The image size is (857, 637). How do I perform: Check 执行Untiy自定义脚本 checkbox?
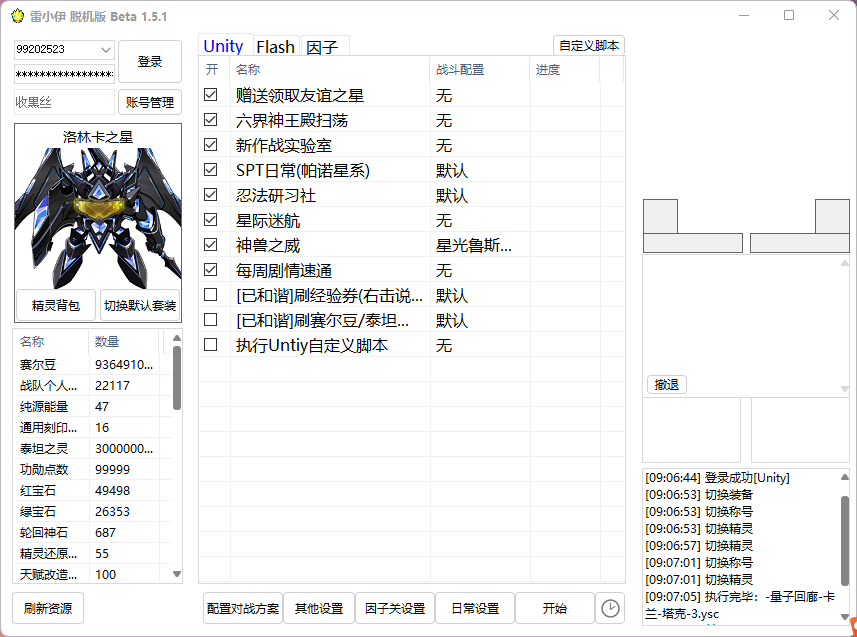210,345
